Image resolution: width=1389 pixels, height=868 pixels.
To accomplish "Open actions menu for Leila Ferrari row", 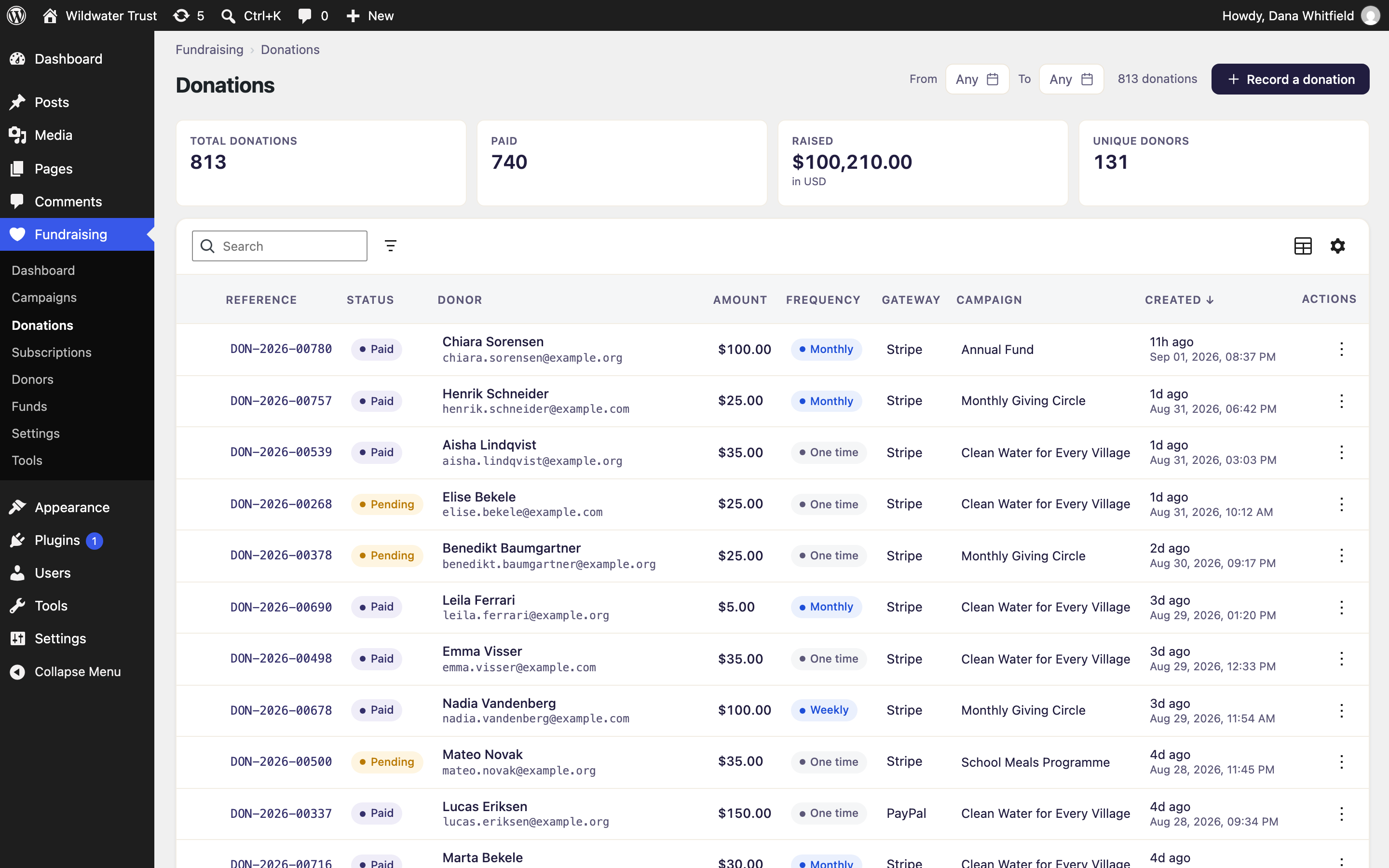I will pos(1342,607).
